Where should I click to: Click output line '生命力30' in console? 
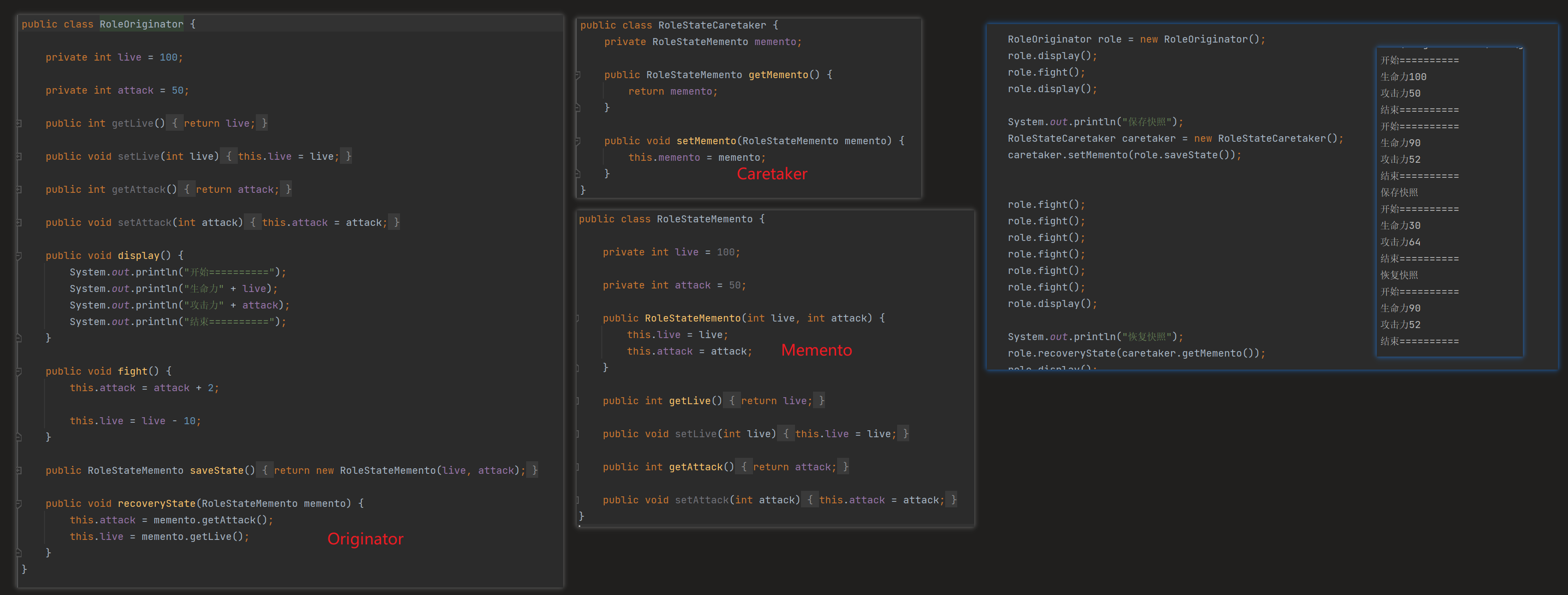pos(1400,225)
